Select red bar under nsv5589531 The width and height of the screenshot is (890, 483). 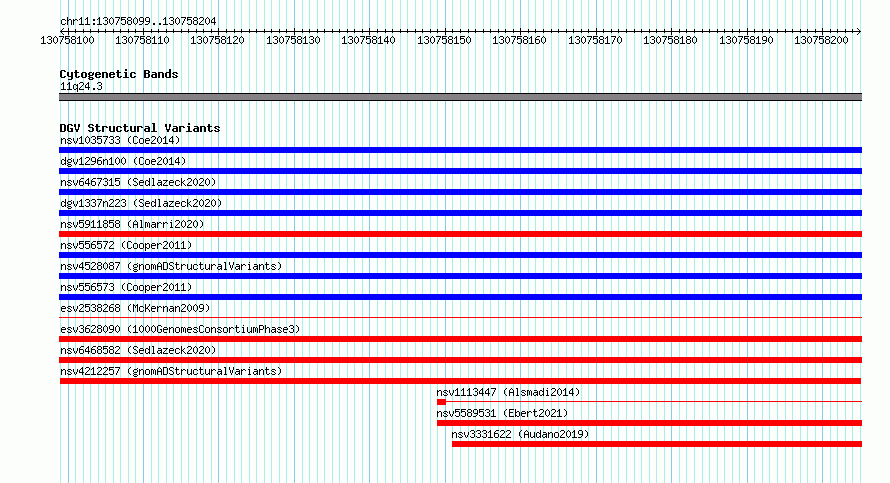pos(649,423)
